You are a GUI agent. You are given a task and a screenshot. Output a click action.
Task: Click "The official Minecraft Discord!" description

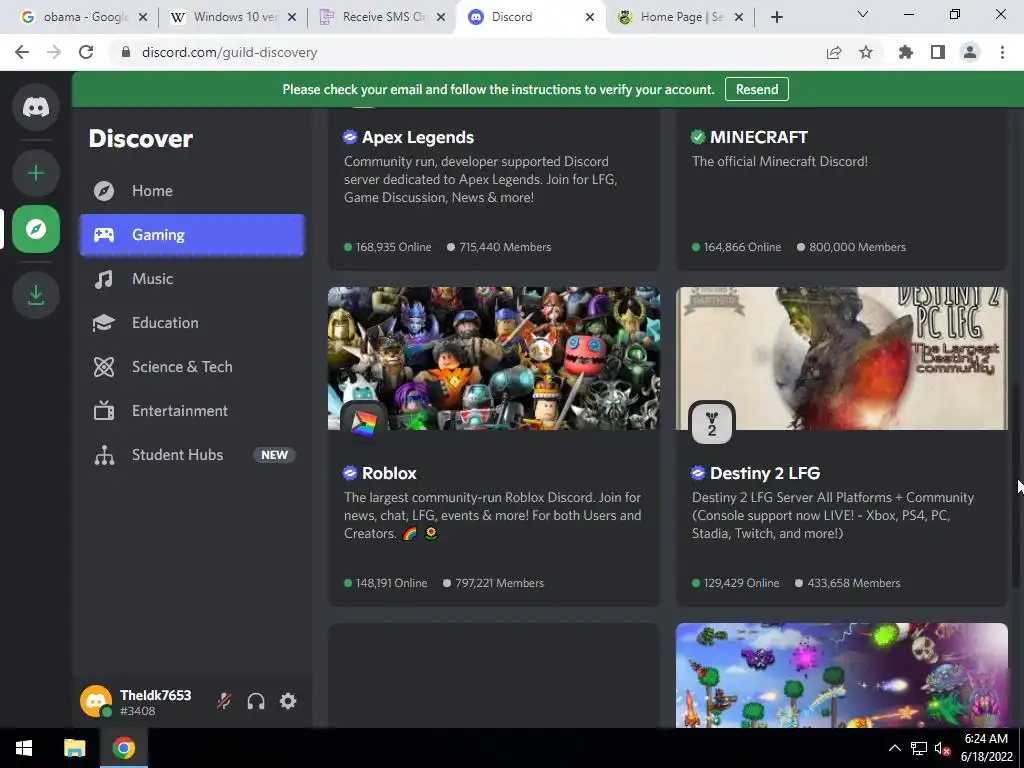pos(780,161)
